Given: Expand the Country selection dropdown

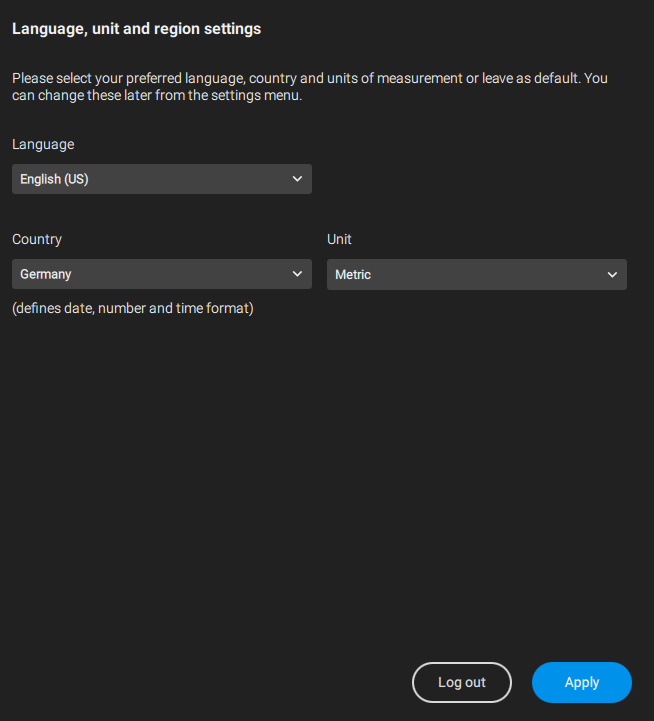Looking at the screenshot, I should (161, 274).
